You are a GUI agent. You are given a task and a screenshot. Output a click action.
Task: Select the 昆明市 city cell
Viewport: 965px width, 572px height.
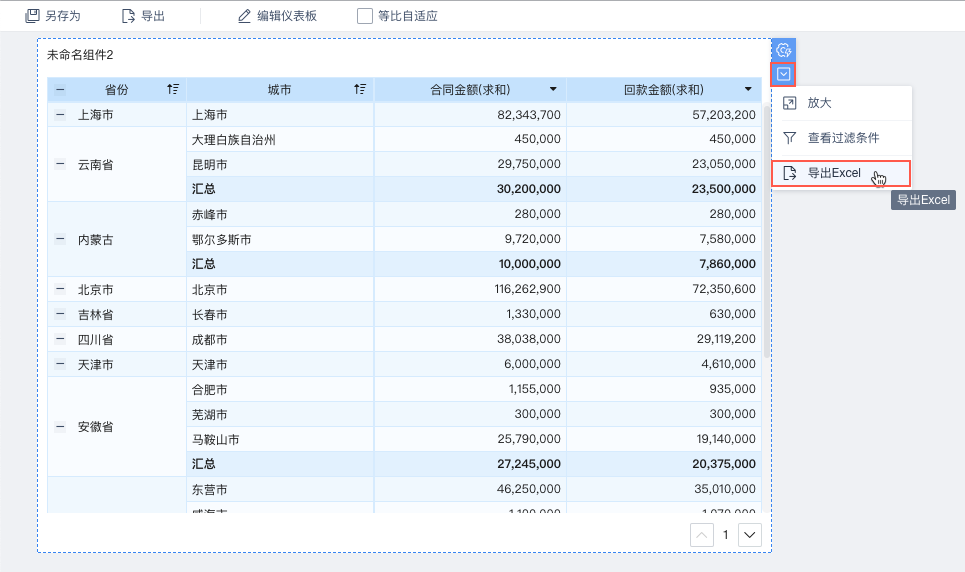coord(280,164)
